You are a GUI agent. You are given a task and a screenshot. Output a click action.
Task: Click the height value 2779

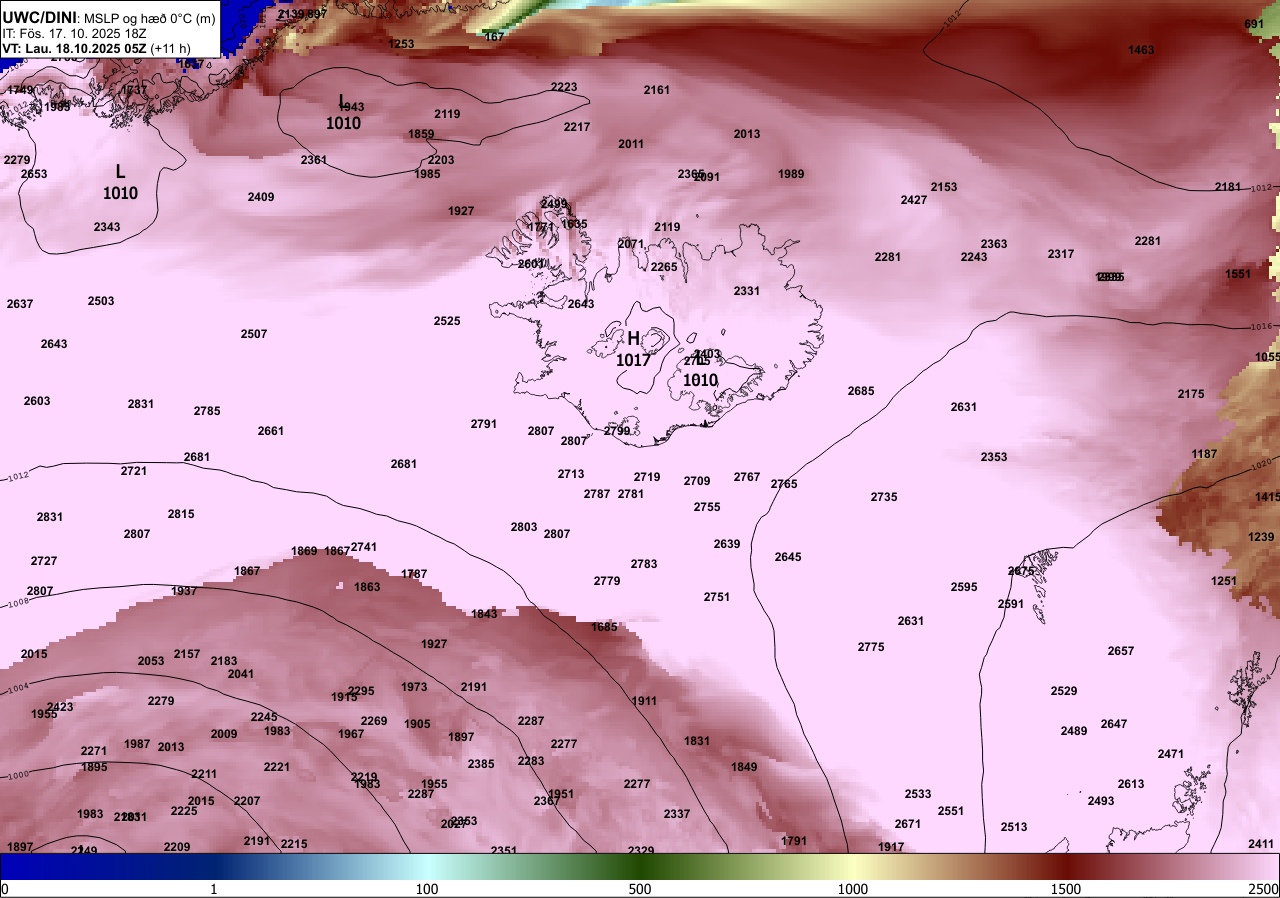click(607, 582)
